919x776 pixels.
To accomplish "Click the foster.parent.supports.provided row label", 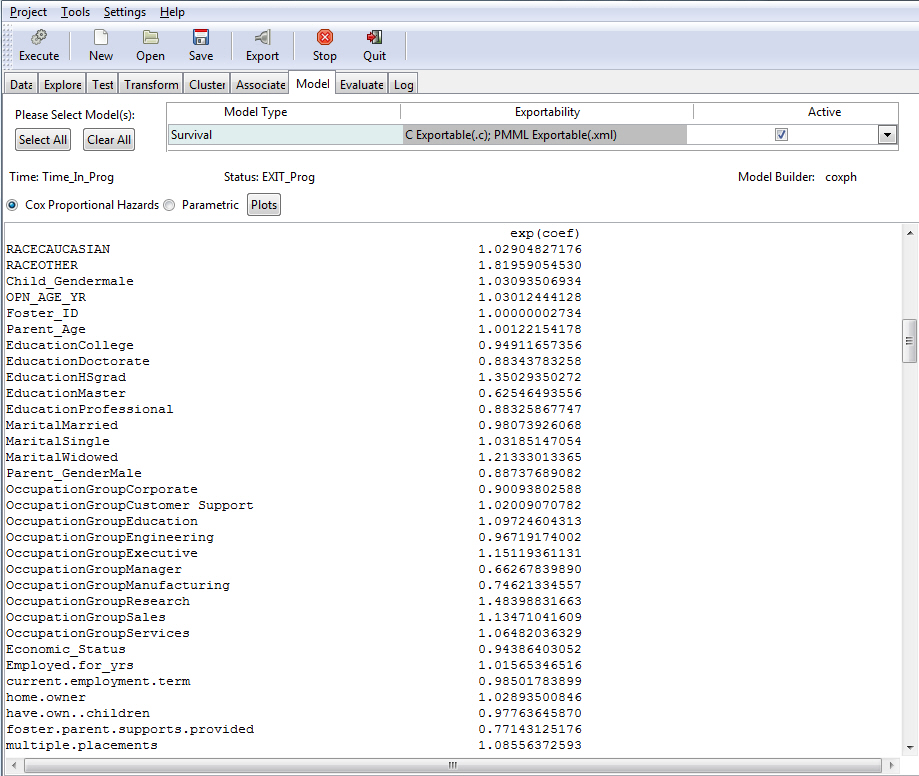I will 130,729.
